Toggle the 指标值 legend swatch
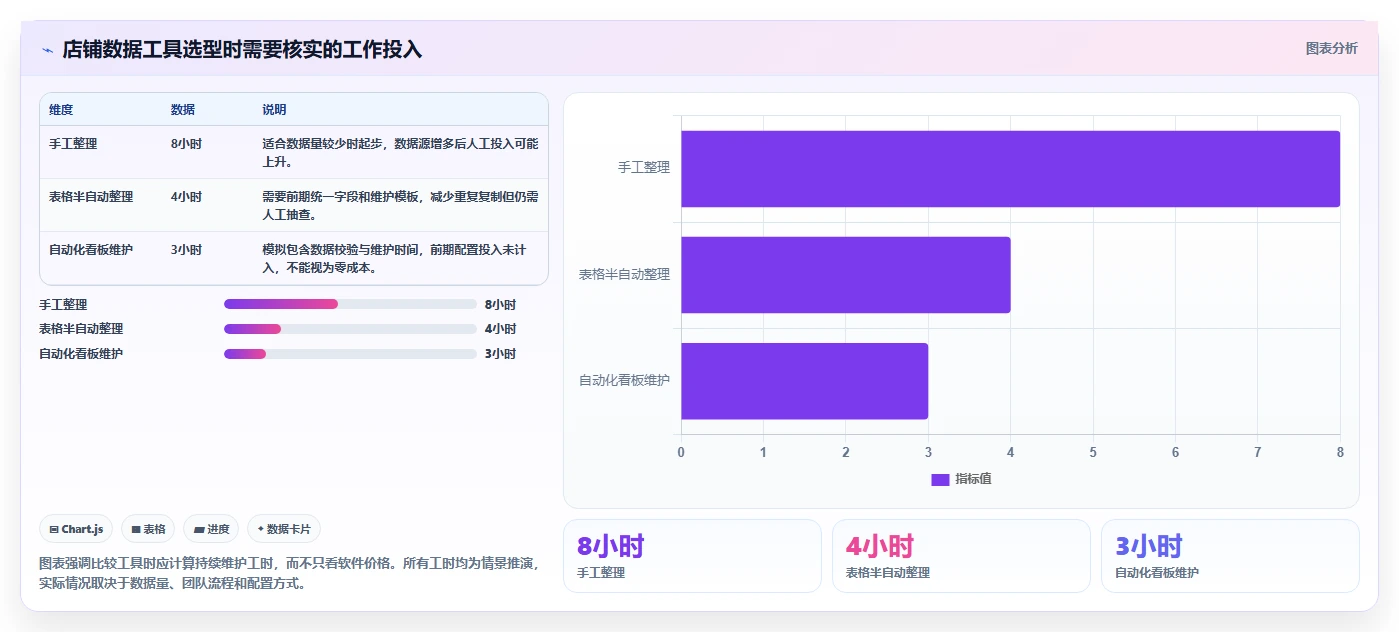This screenshot has width=1399, height=632. tap(940, 479)
